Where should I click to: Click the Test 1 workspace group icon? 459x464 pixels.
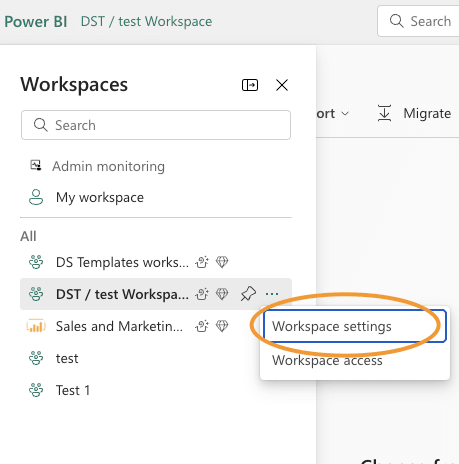[36, 390]
